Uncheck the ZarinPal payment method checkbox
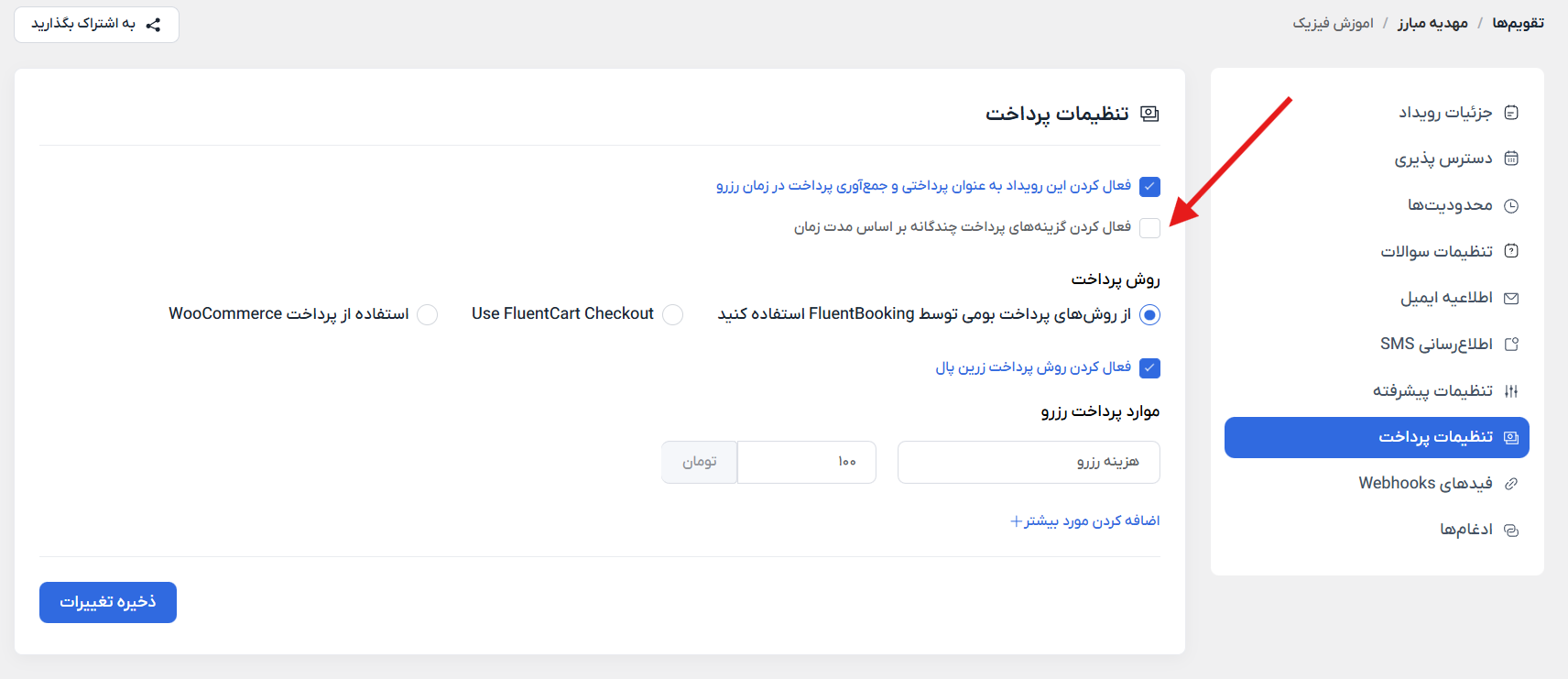The width and height of the screenshot is (1568, 679). tap(1149, 368)
